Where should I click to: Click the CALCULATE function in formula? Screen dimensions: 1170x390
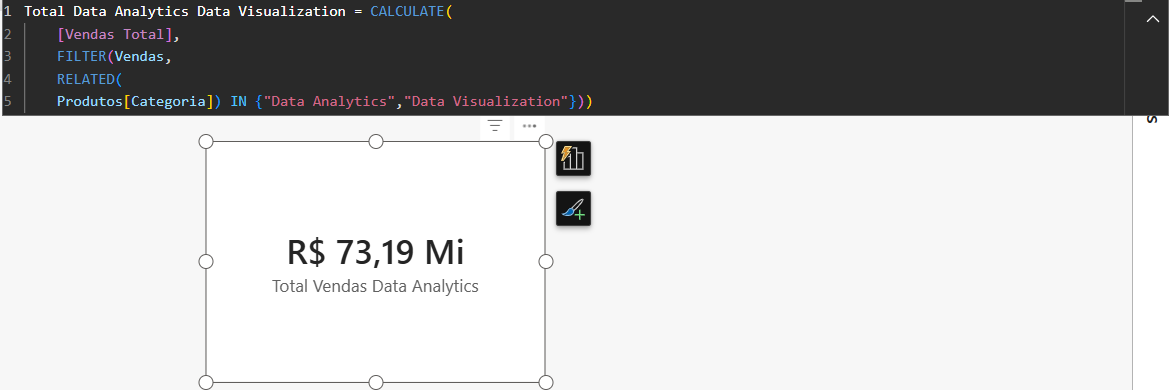point(407,12)
